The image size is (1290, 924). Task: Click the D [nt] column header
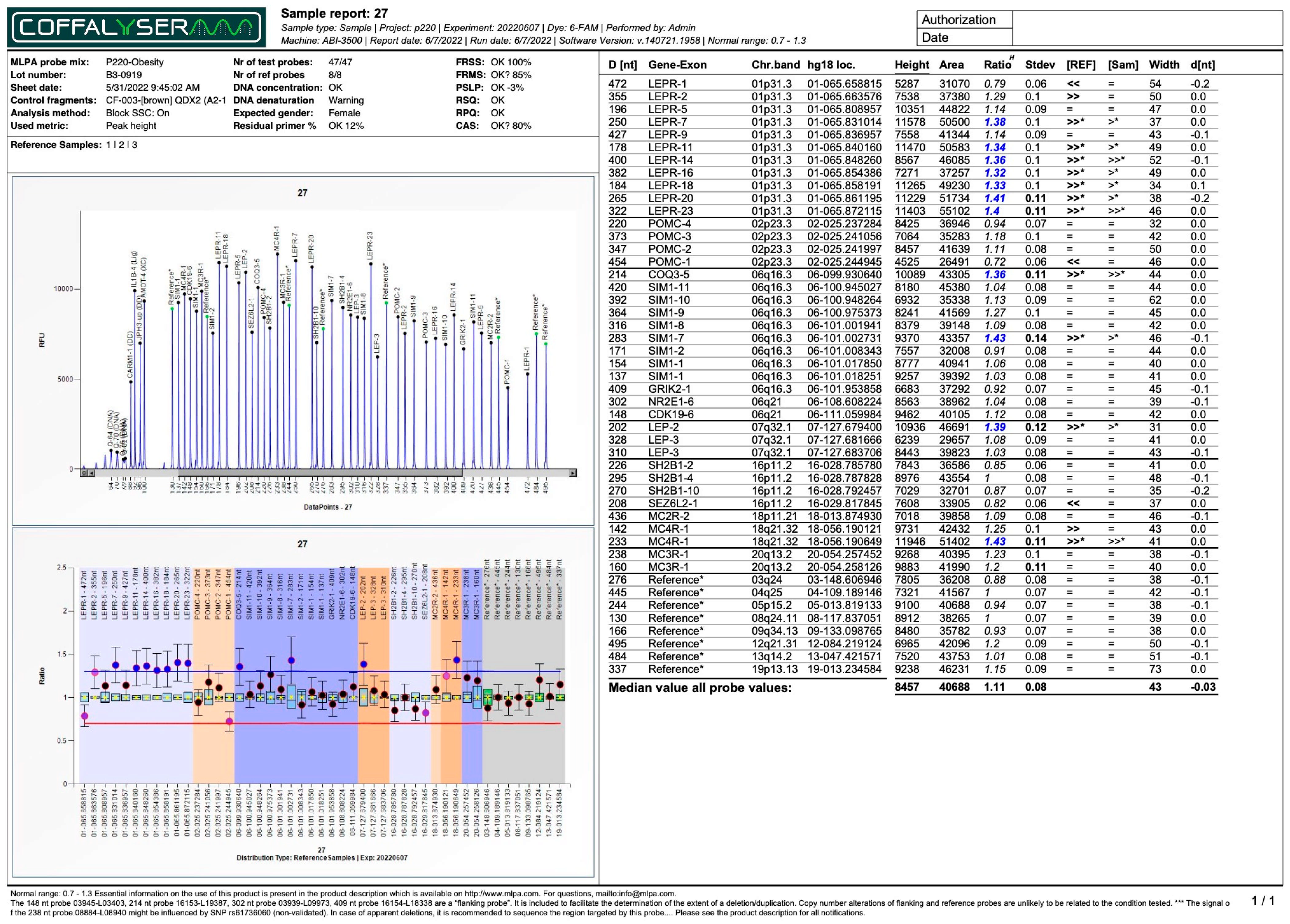click(622, 65)
